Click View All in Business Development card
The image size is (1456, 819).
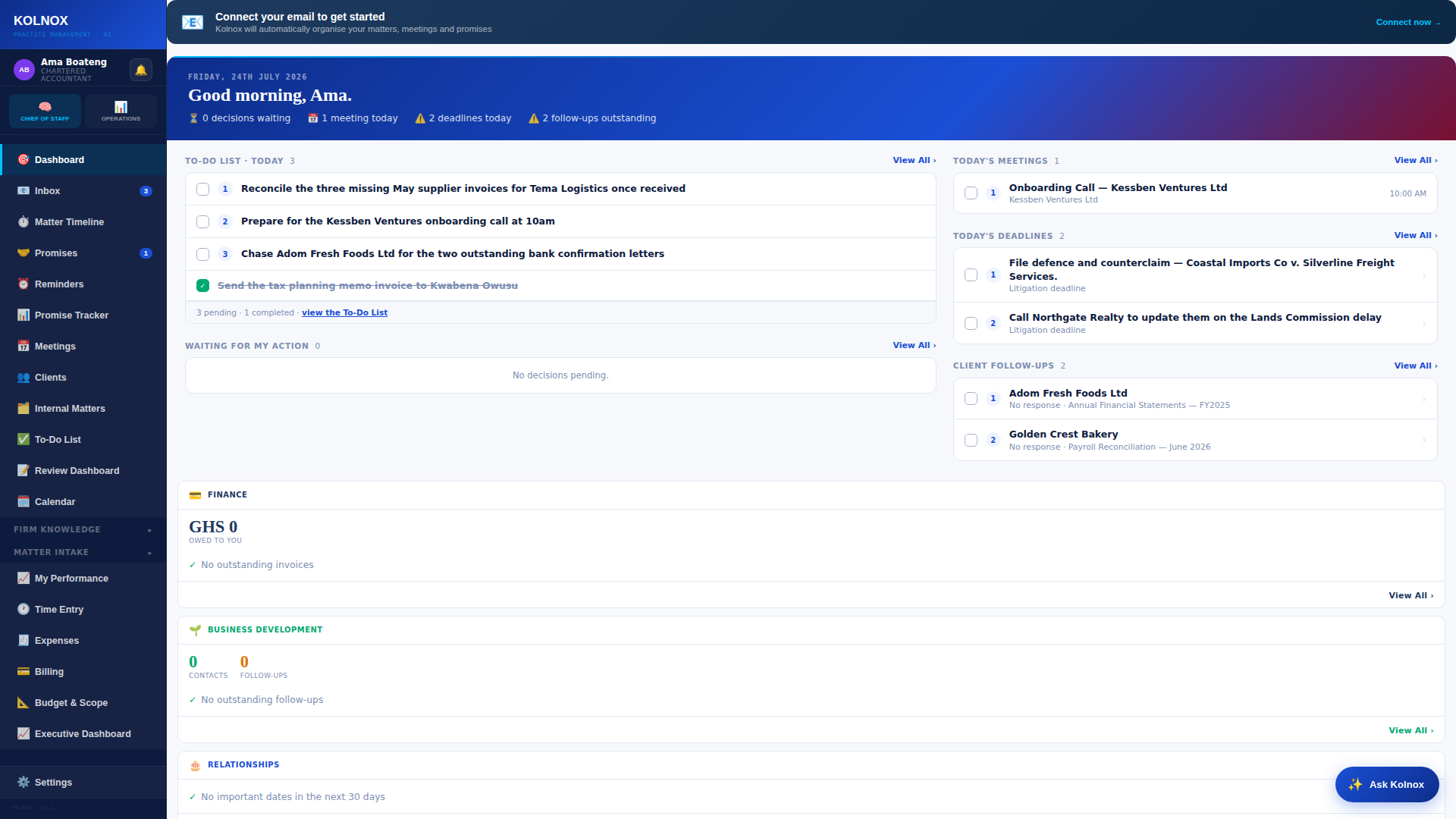(x=1410, y=730)
